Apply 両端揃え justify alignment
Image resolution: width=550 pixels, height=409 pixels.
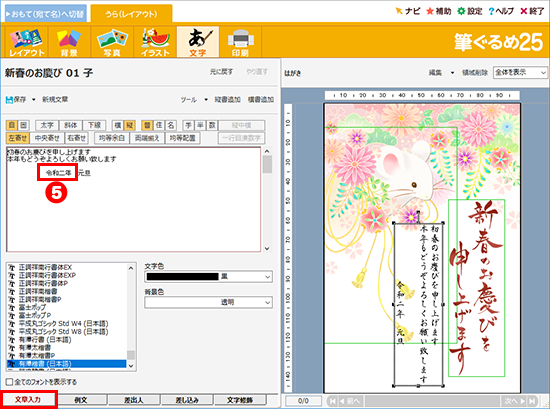[147, 138]
